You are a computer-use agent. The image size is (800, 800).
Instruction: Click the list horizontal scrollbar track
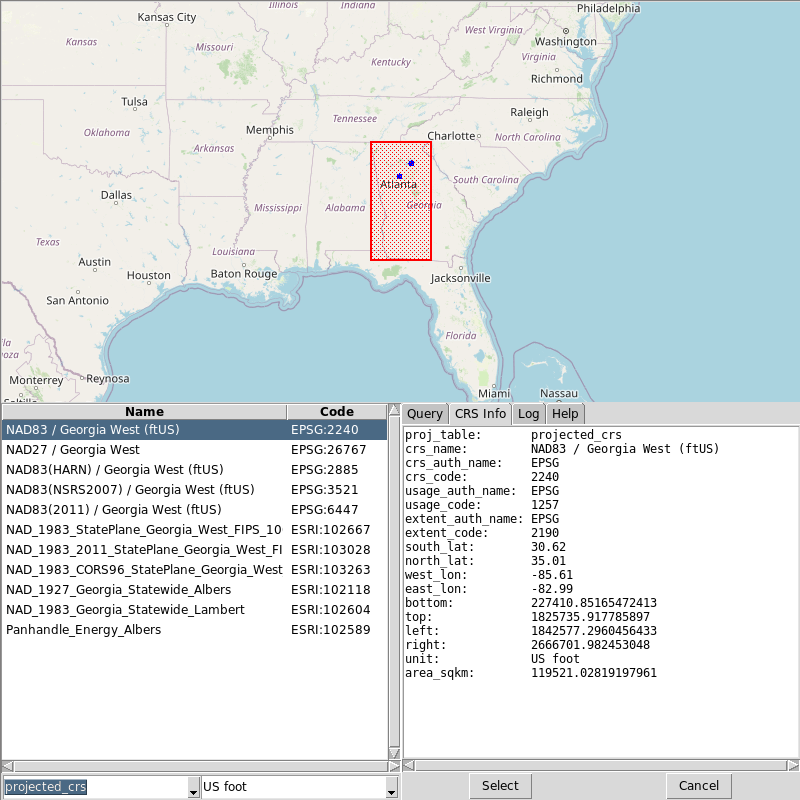(x=201, y=766)
